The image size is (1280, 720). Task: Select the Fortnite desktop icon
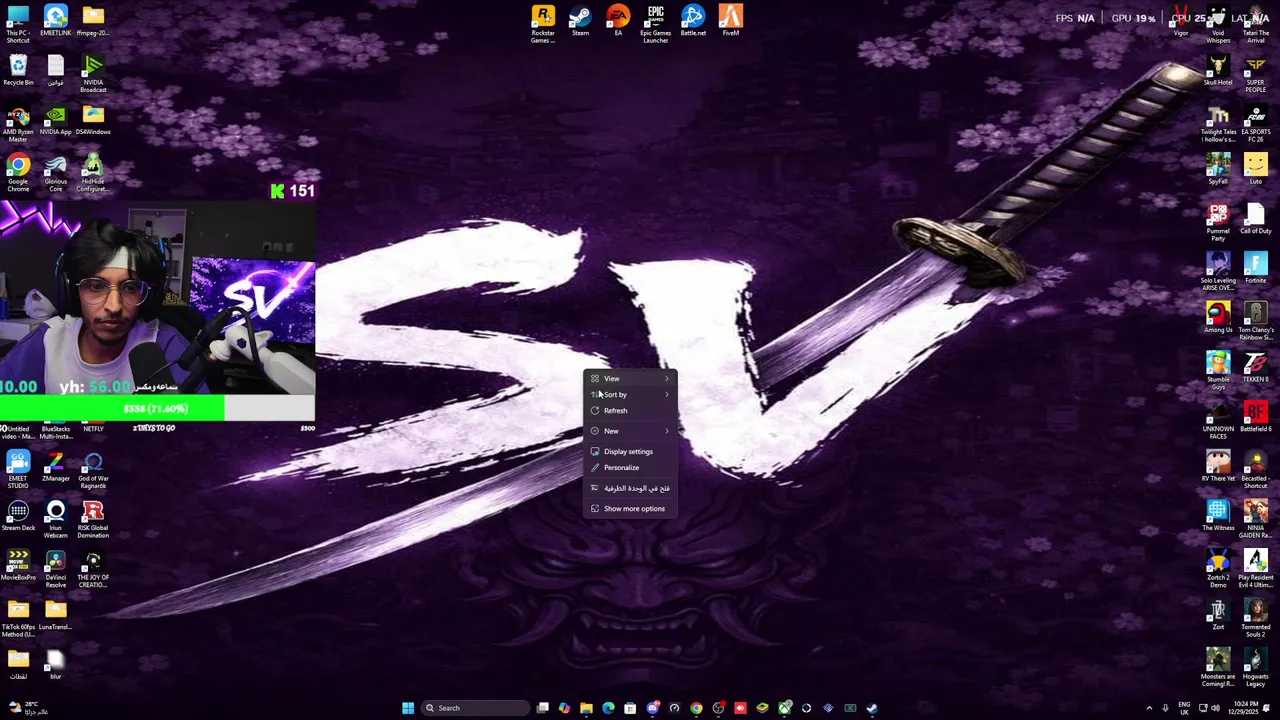click(x=1256, y=268)
